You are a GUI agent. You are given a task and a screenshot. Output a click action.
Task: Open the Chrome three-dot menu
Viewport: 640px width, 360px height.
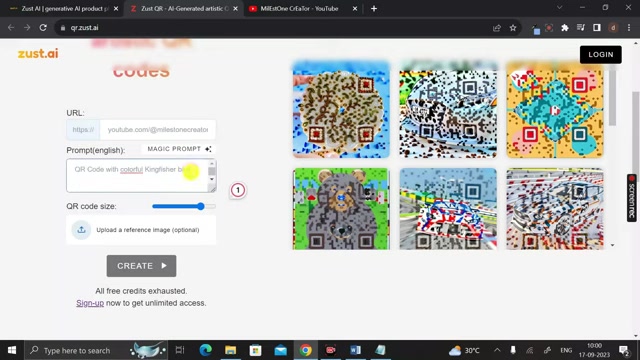click(x=629, y=28)
